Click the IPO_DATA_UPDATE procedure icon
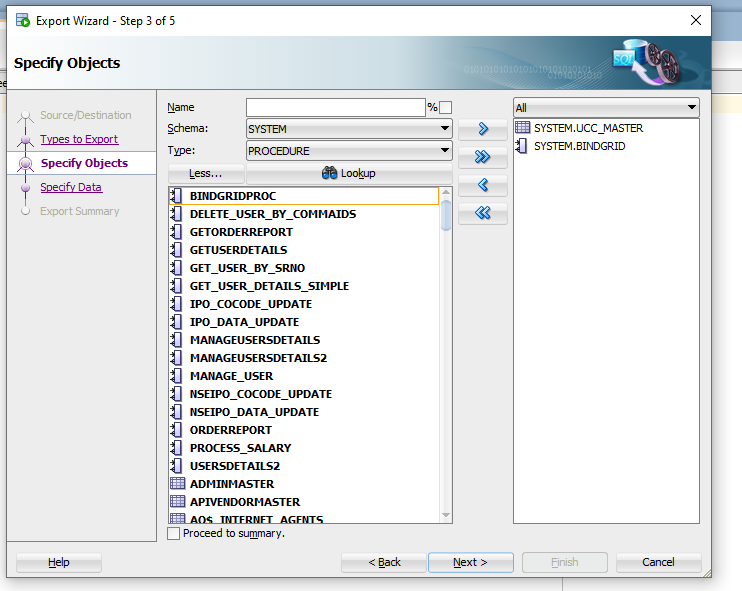The height and width of the screenshot is (591, 742). pyautogui.click(x=177, y=322)
